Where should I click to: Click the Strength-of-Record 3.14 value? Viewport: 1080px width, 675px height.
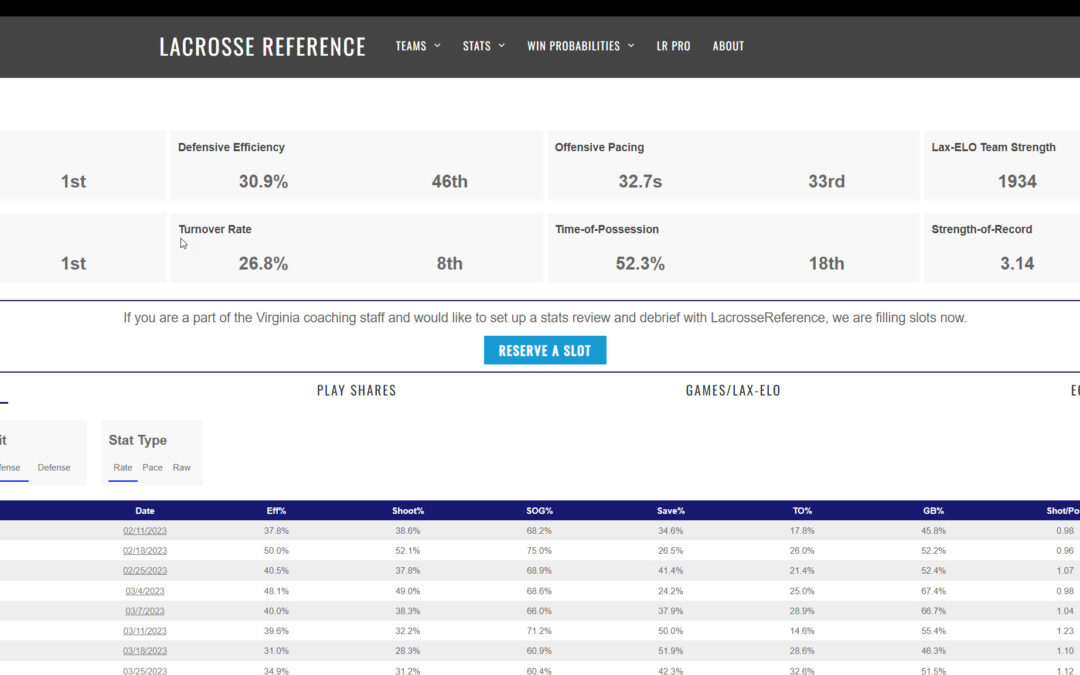pos(1017,263)
